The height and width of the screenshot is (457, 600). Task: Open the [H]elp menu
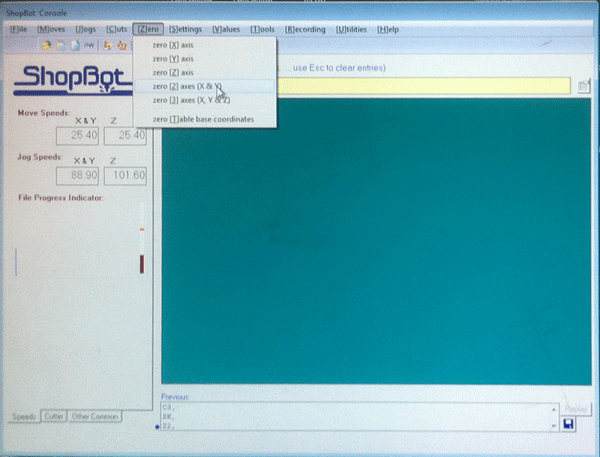point(388,29)
